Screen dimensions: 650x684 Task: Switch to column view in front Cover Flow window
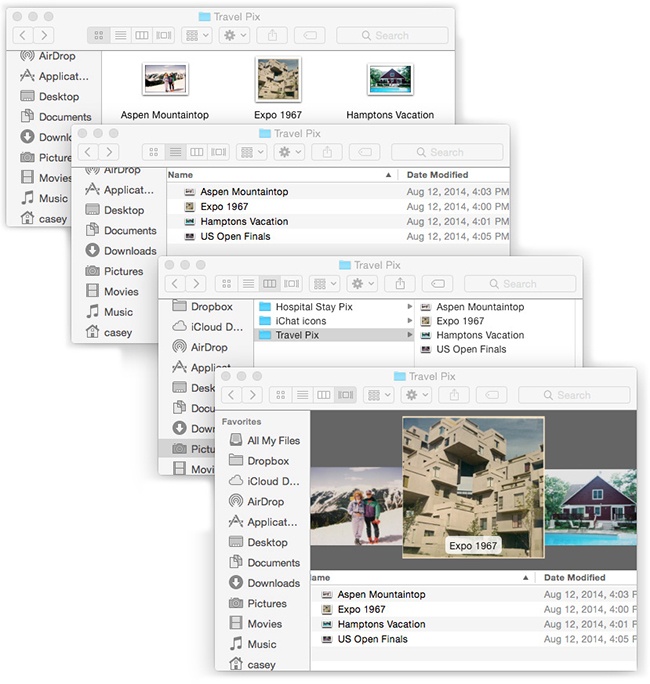tap(324, 395)
